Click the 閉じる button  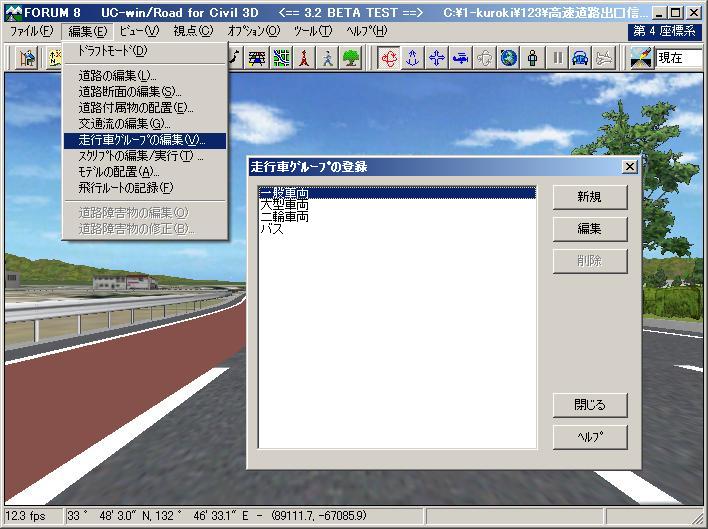(x=590, y=404)
